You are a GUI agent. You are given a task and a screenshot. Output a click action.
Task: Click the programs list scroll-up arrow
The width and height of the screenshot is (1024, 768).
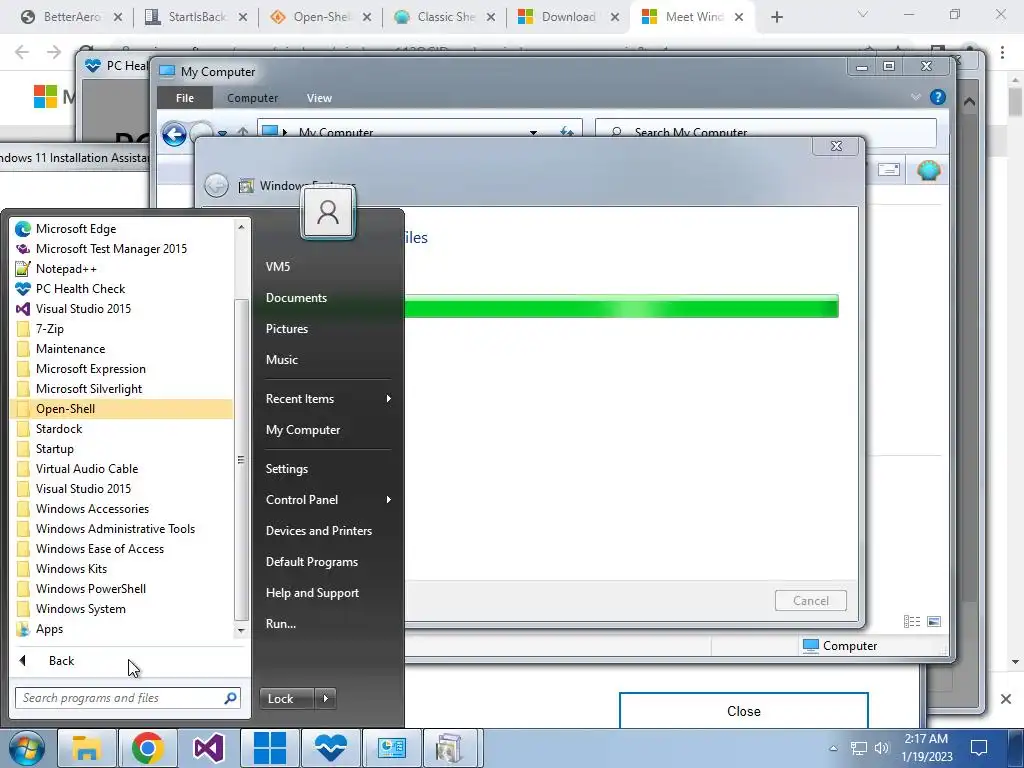point(241,227)
